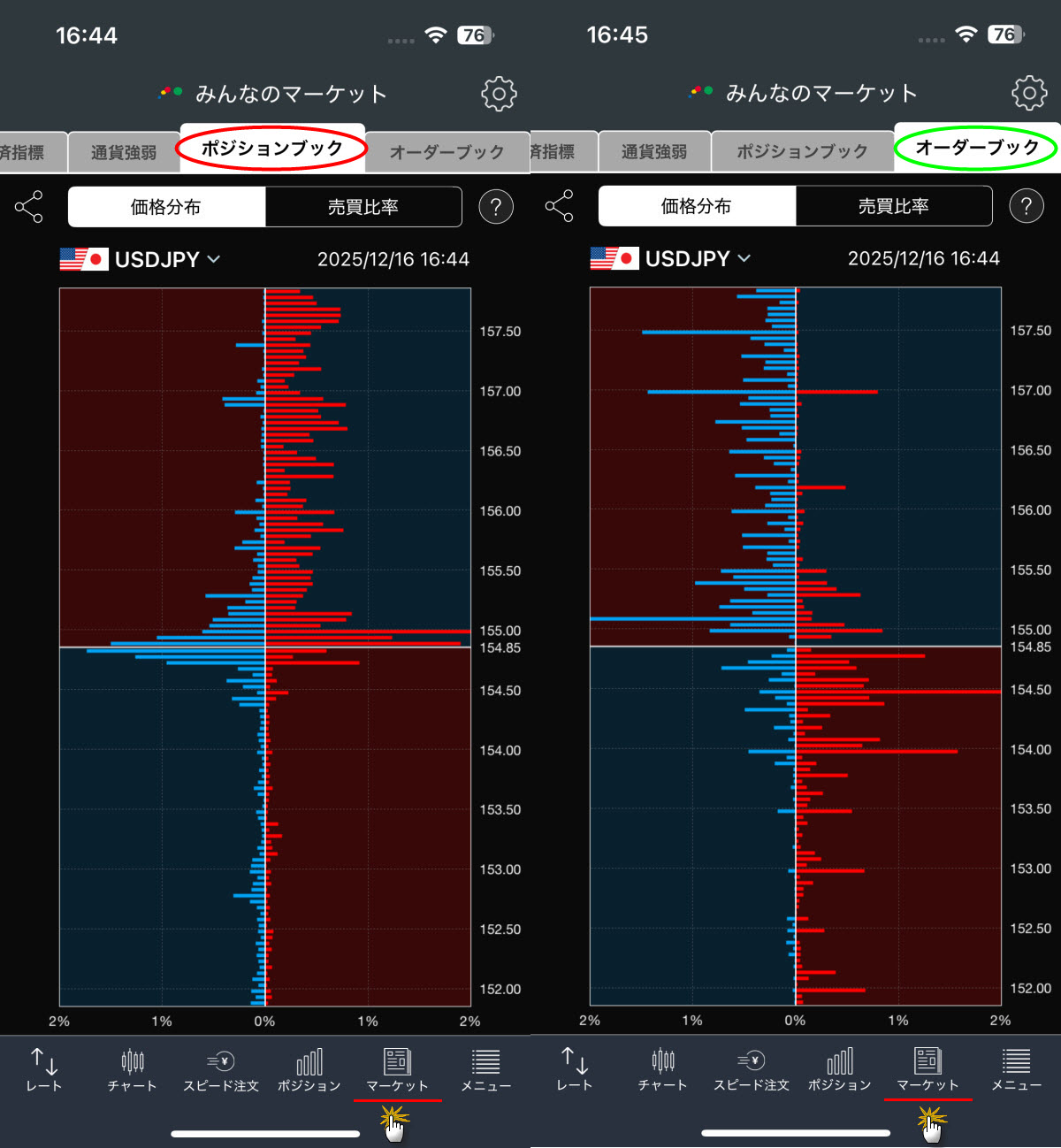Open the help question mark on Order Book screen

(1026, 206)
